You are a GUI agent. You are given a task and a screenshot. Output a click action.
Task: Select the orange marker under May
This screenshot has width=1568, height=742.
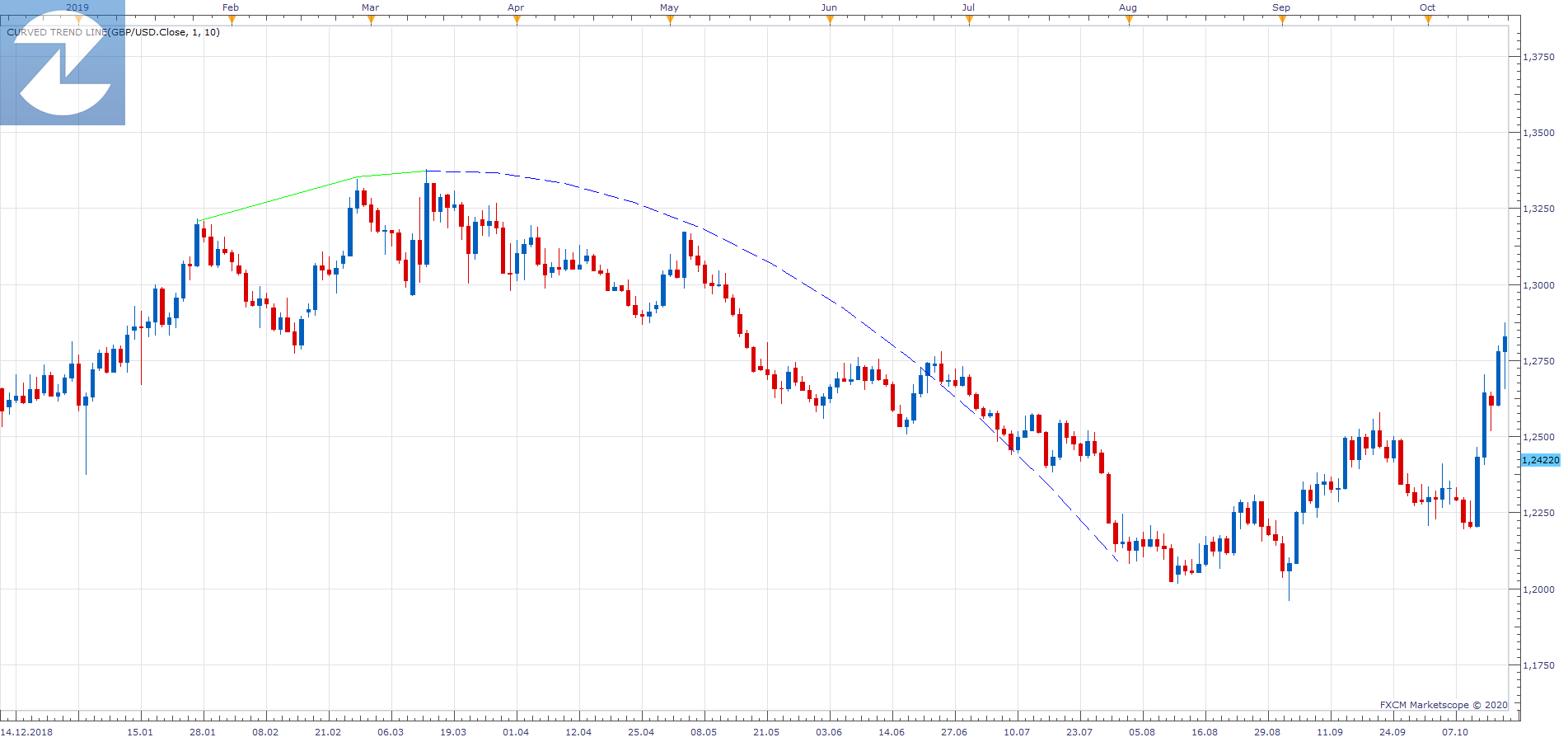point(670,20)
